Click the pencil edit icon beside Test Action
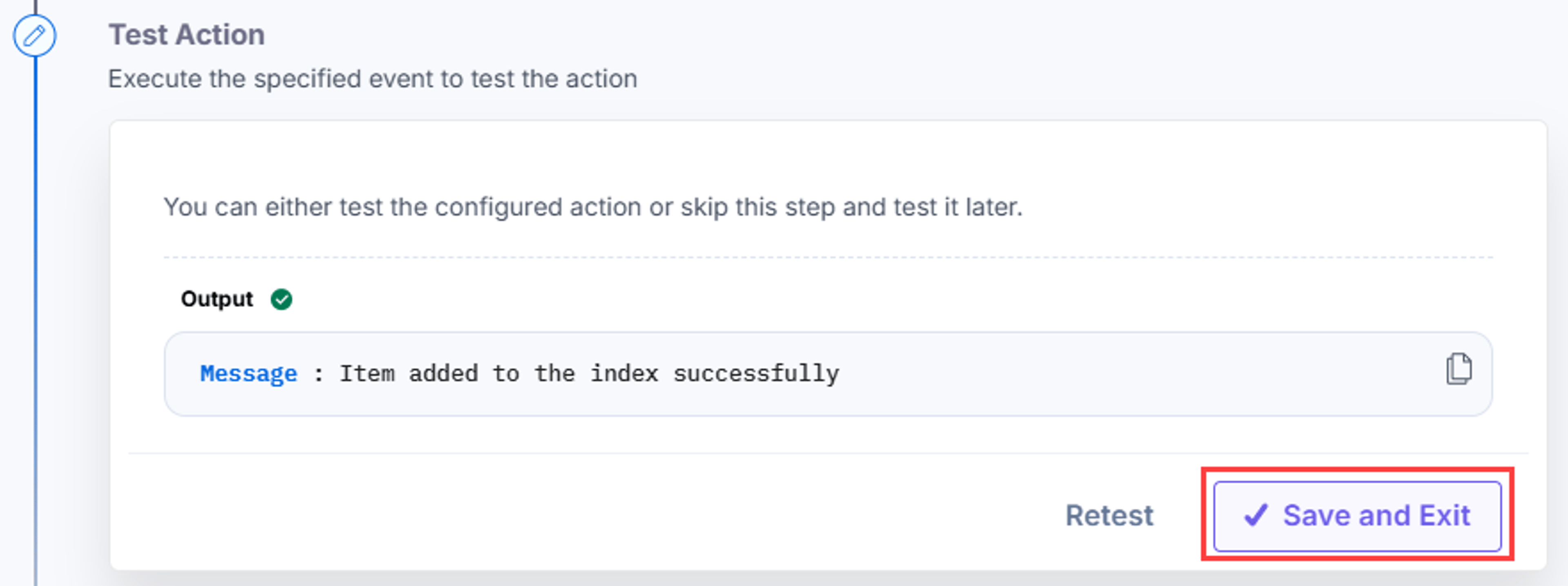 click(x=35, y=36)
